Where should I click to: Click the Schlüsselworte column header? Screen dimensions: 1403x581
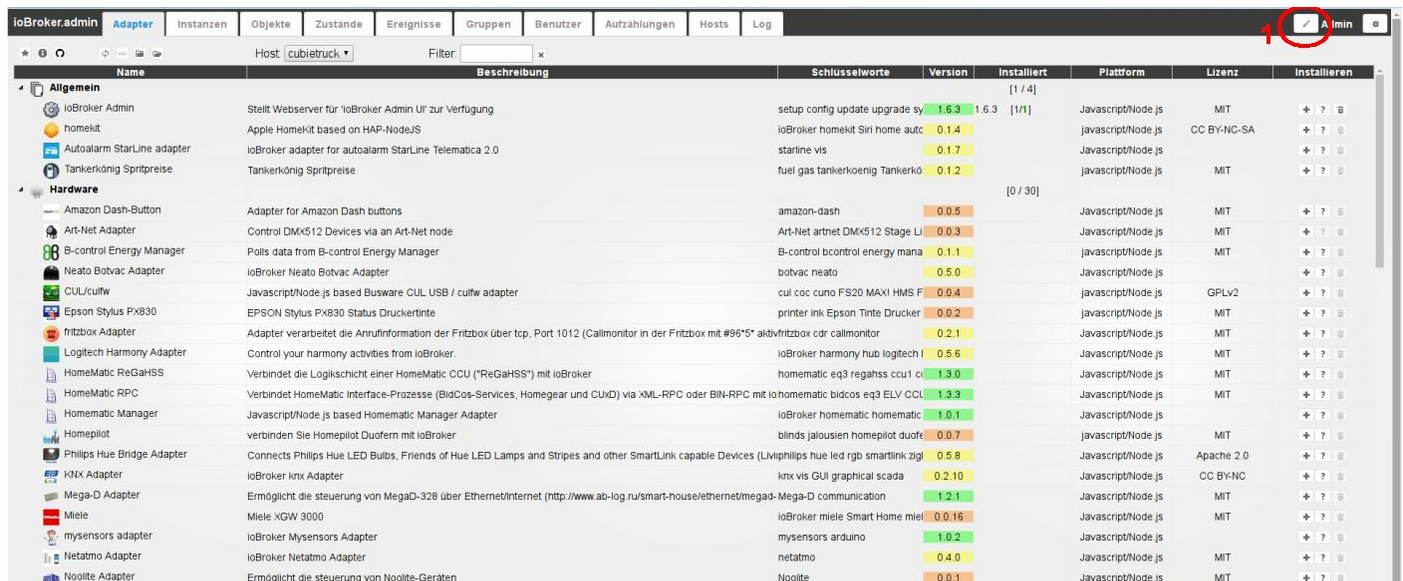(850, 73)
